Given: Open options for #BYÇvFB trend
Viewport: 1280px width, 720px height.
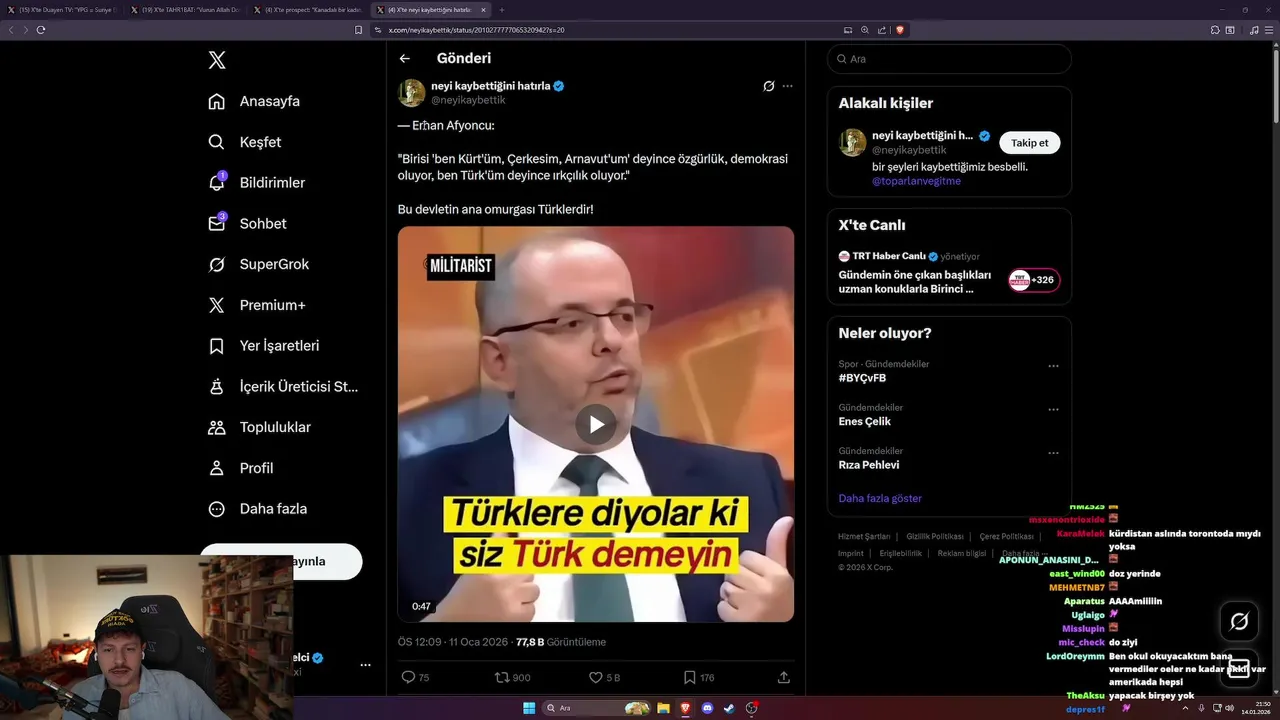Looking at the screenshot, I should 1053,366.
